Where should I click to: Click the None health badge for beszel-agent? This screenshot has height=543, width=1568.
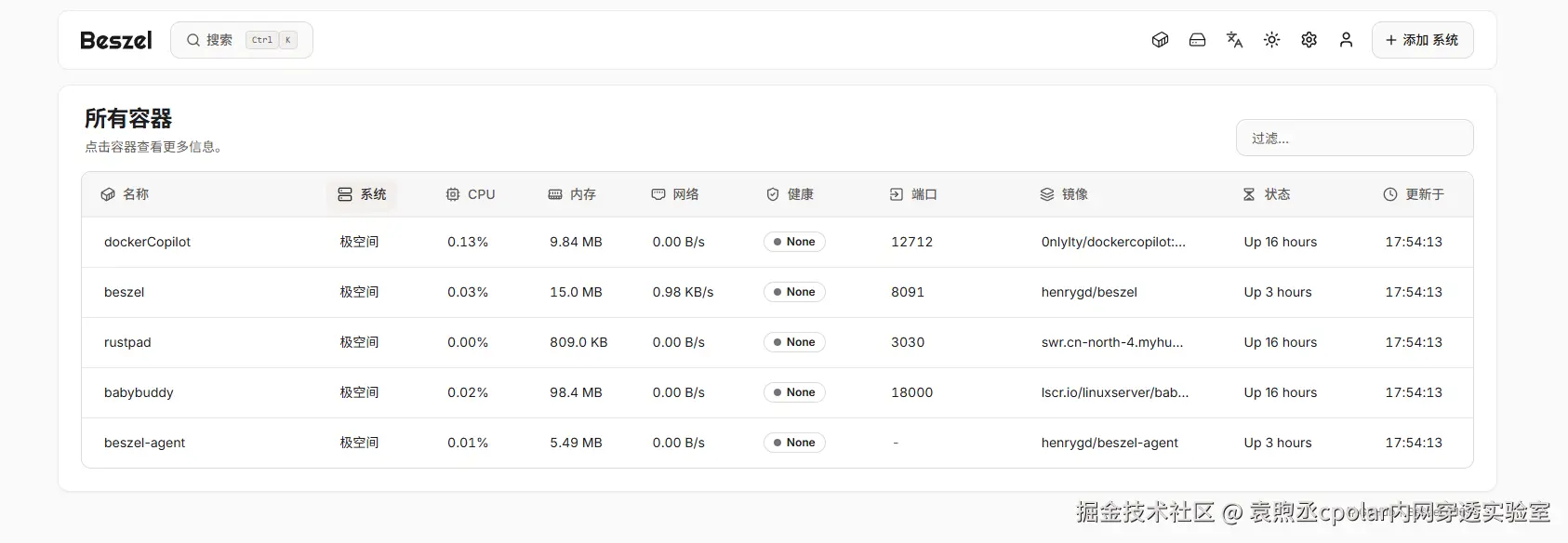click(x=794, y=443)
